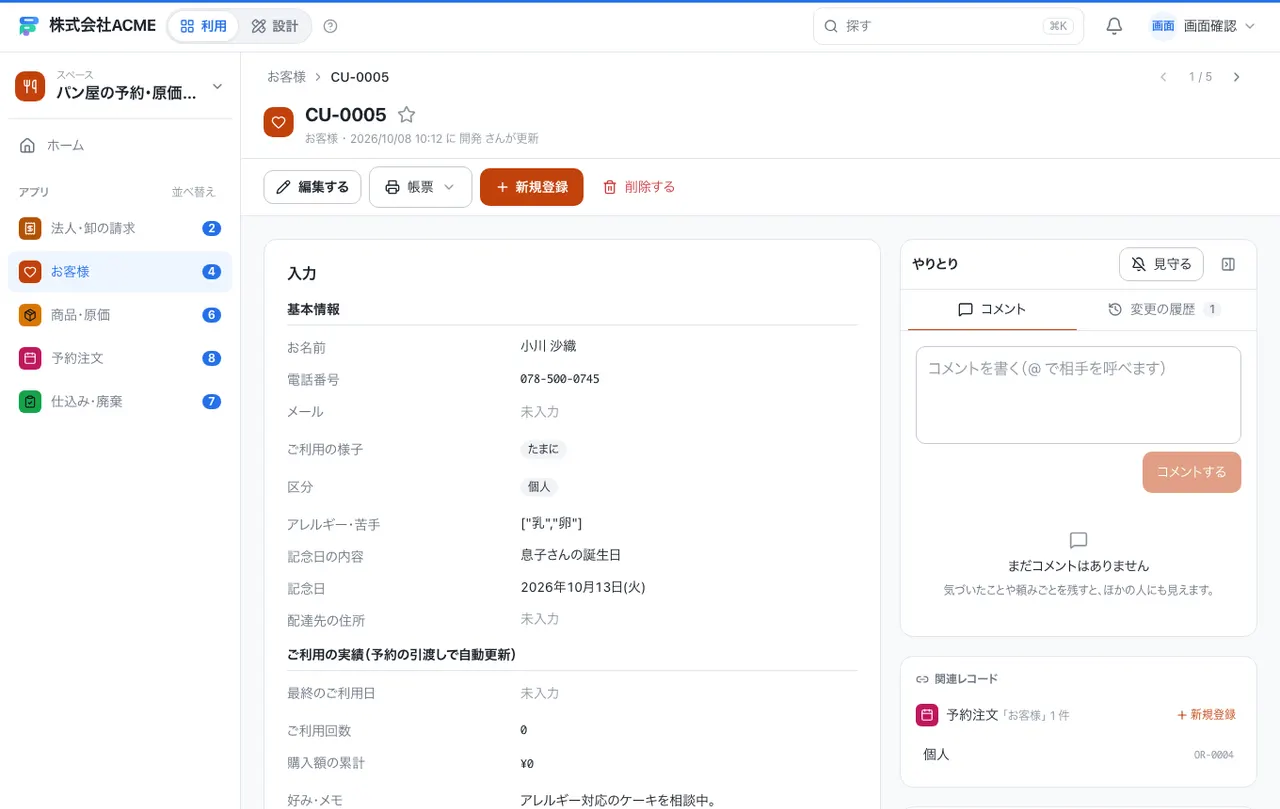The height and width of the screenshot is (809, 1280).
Task: Click the phone number 078-500-0745
Action: coord(560,379)
